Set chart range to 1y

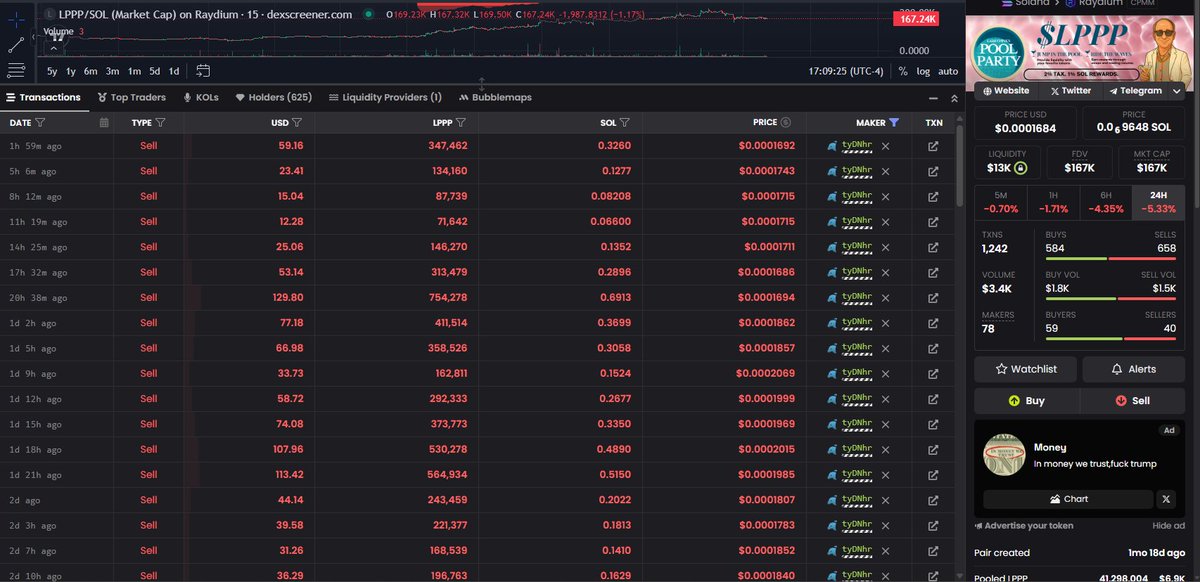point(71,71)
